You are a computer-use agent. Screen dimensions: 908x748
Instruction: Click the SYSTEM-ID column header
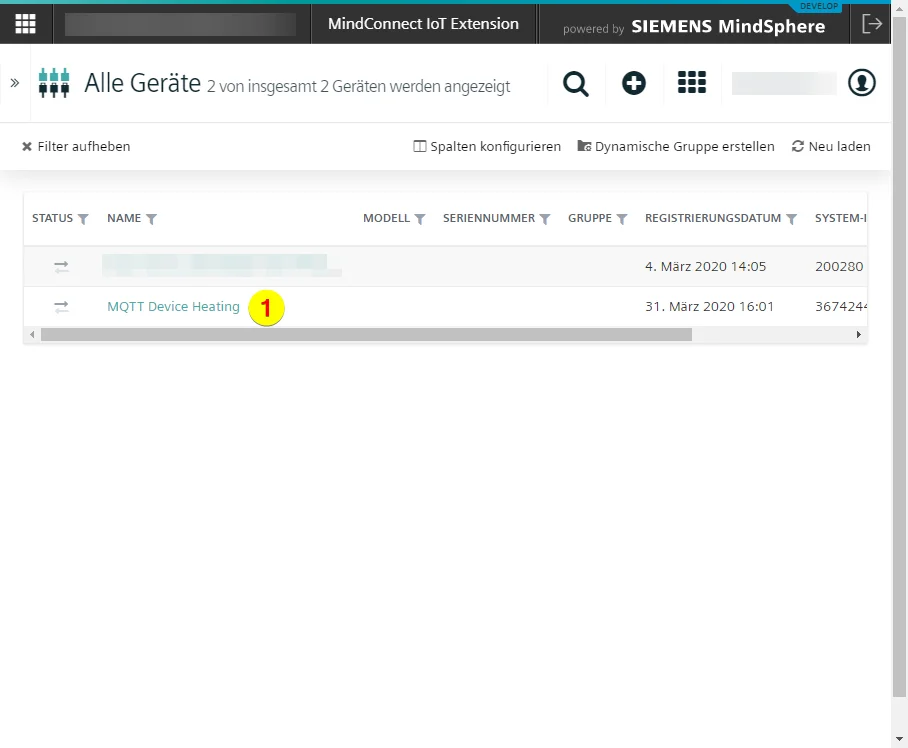pos(841,218)
